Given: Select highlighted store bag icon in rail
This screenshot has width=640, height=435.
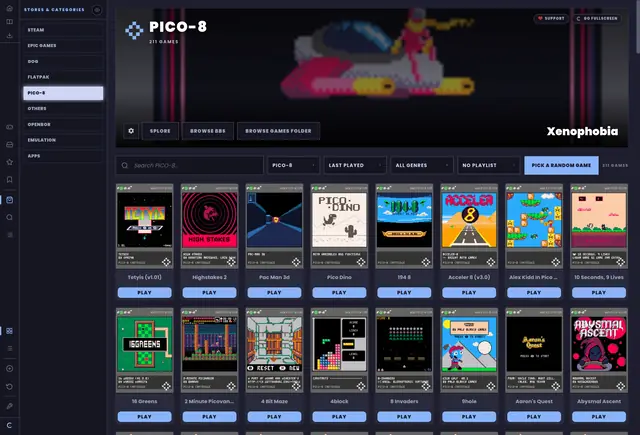Looking at the screenshot, I should tap(9, 200).
